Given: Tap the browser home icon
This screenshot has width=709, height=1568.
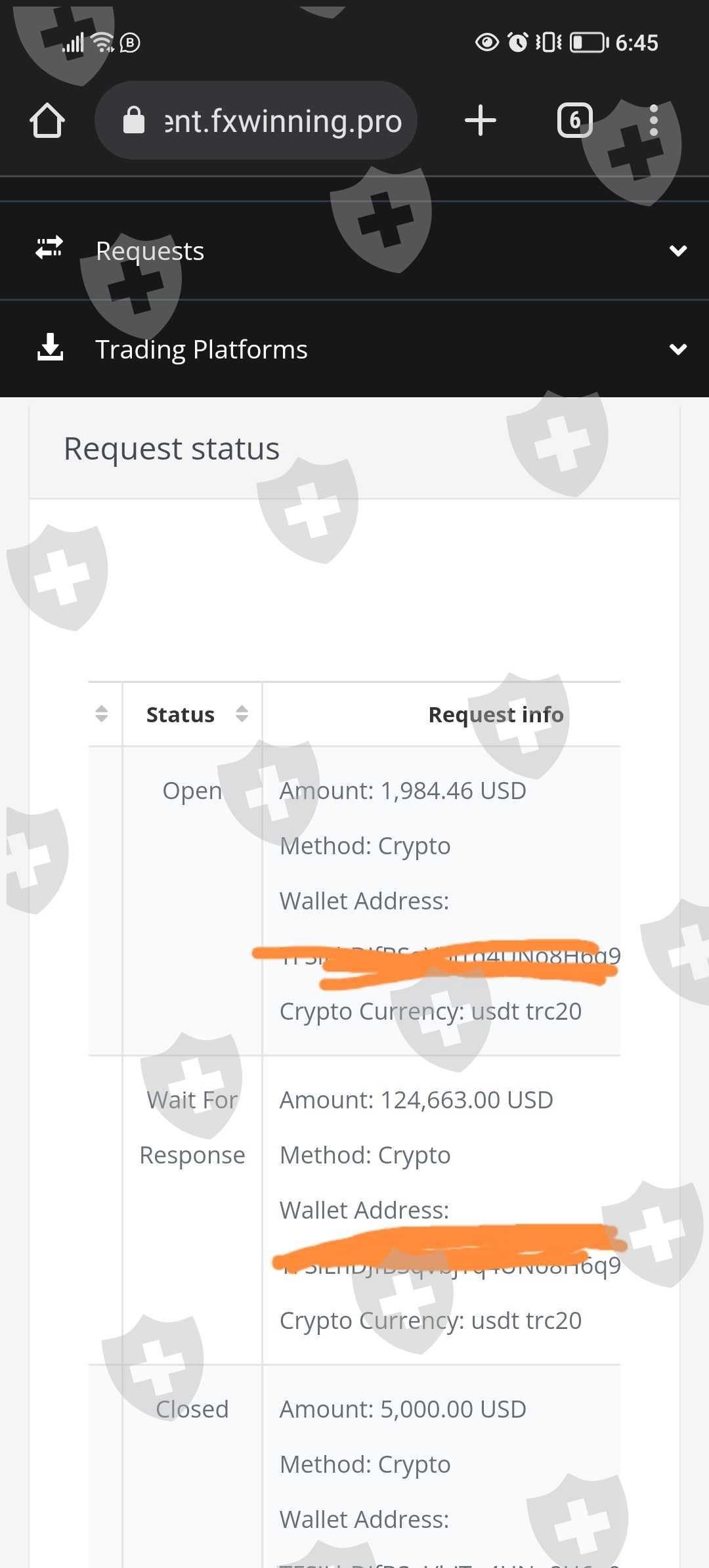Looking at the screenshot, I should click(x=47, y=121).
